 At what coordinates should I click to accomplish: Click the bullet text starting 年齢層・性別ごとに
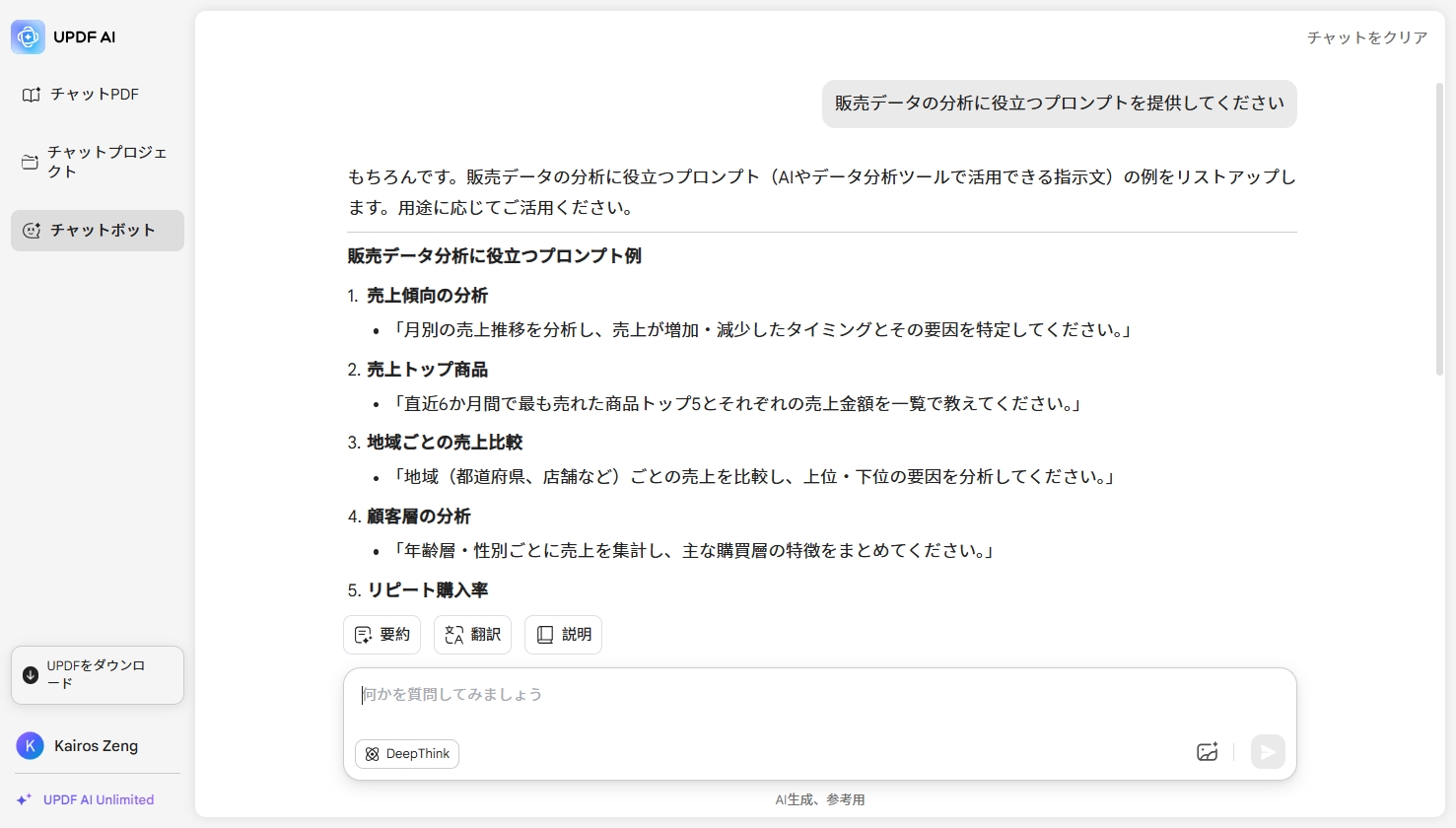coord(692,551)
